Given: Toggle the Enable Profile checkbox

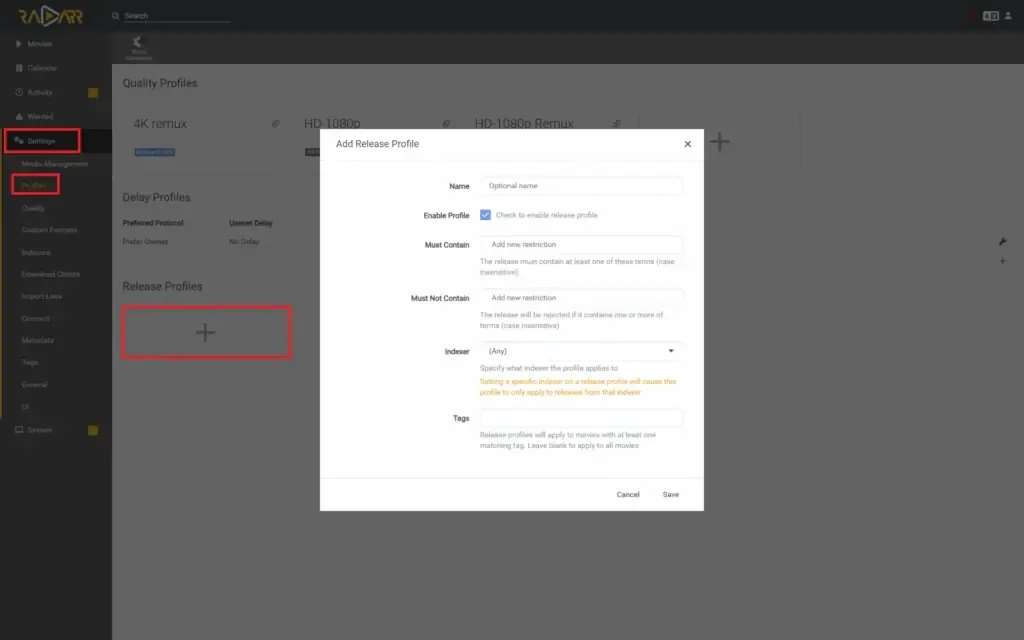Looking at the screenshot, I should (485, 215).
